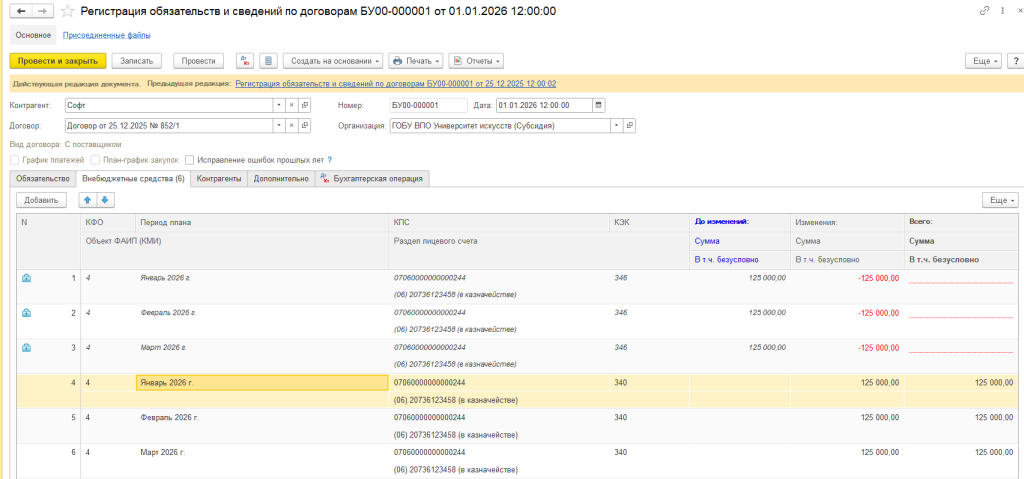Screen dimensions: 1024x479
Task: Click Провести и закрыть button
Action: pyautogui.click(x=58, y=61)
